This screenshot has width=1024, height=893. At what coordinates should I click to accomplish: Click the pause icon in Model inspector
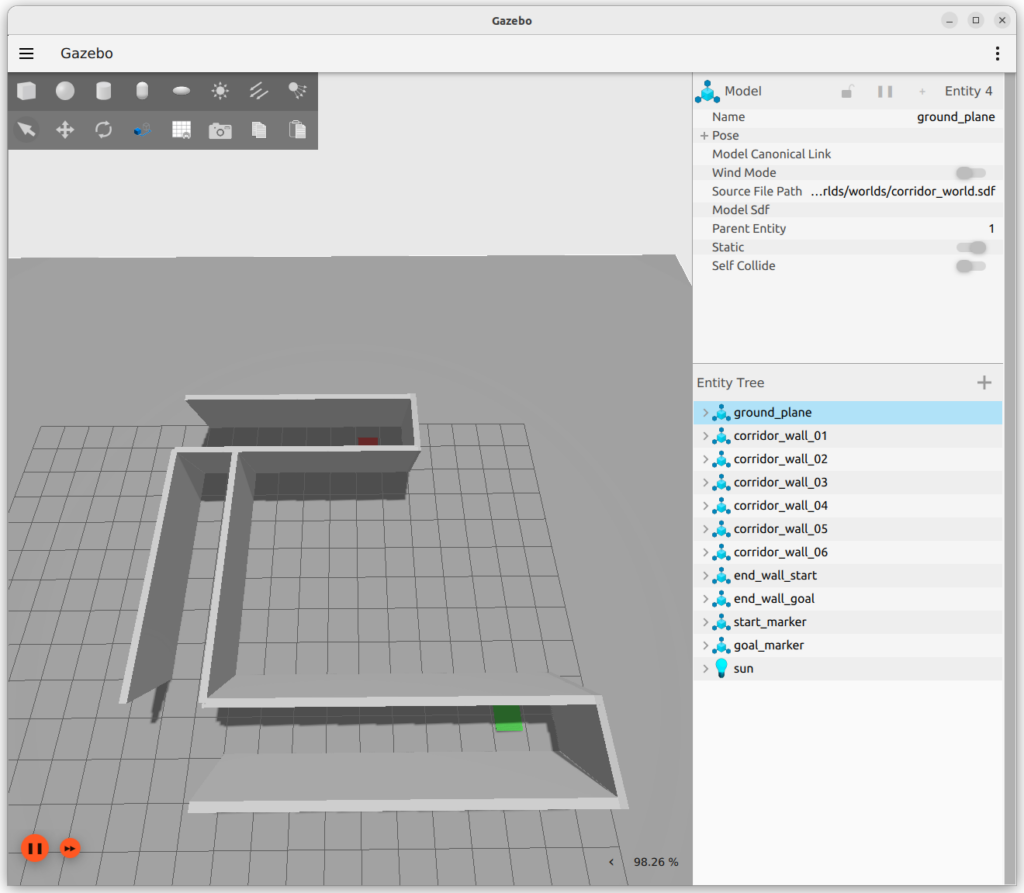point(885,91)
